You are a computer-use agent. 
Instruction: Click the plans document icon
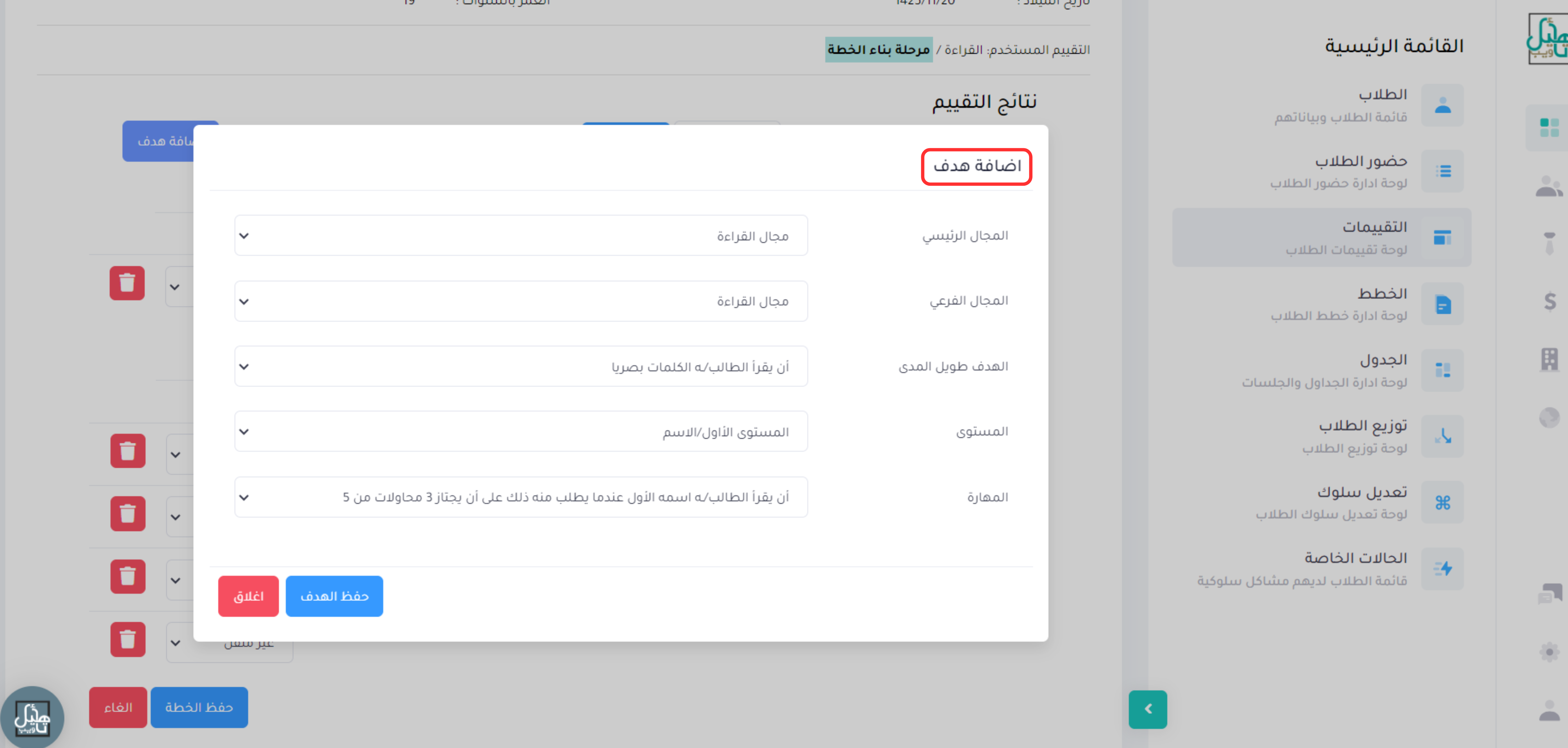pos(1443,304)
